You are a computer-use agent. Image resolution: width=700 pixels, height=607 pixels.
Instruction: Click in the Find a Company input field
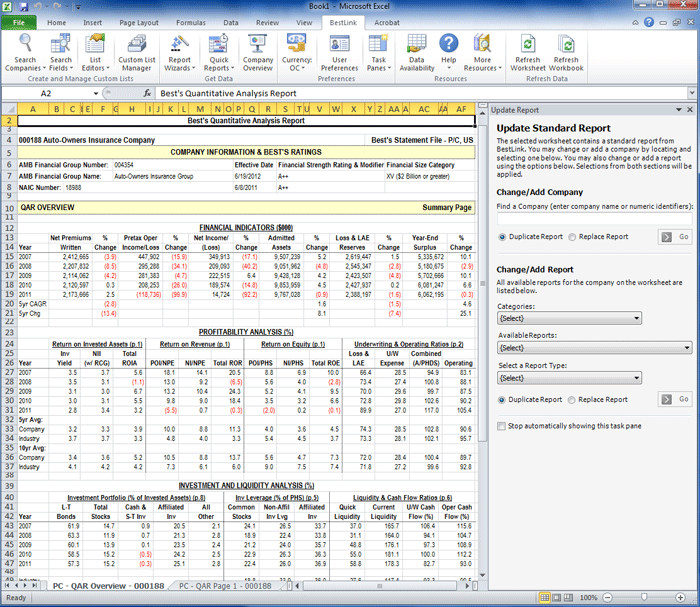coord(594,219)
